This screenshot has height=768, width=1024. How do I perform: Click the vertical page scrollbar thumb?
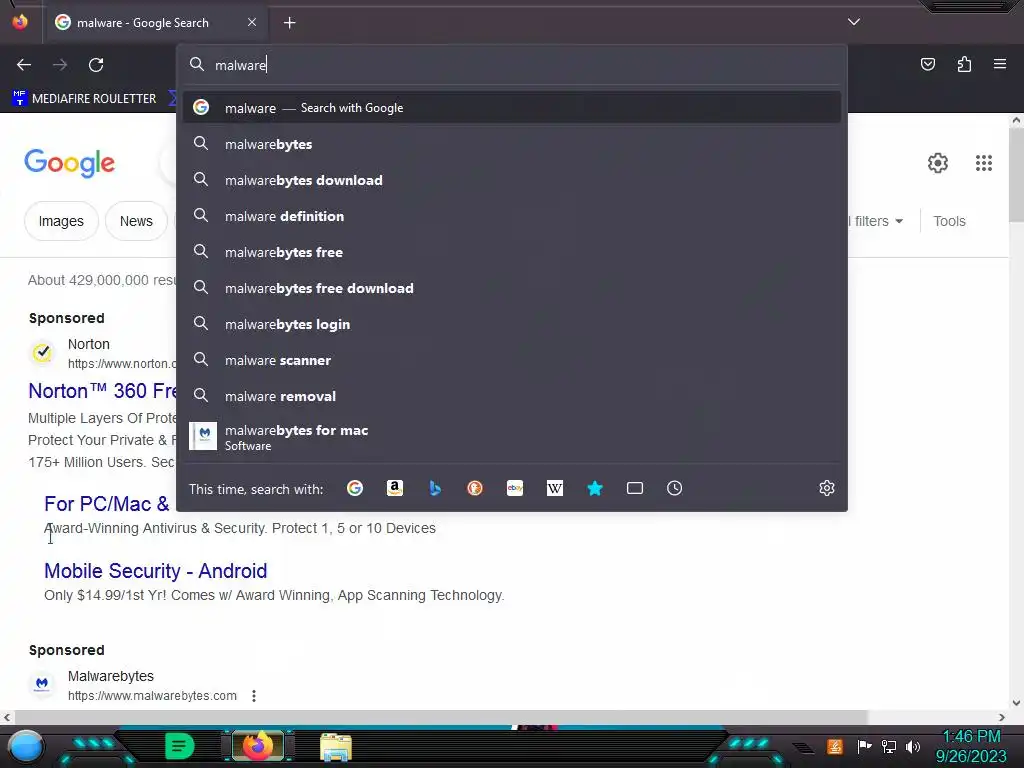(1016, 175)
